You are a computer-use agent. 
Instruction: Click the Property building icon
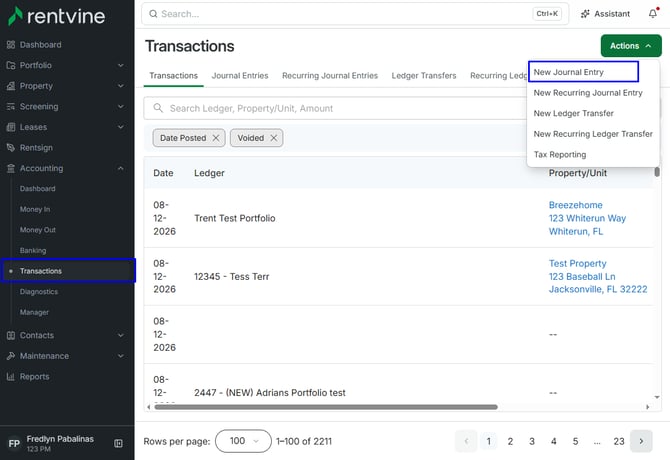coord(11,86)
